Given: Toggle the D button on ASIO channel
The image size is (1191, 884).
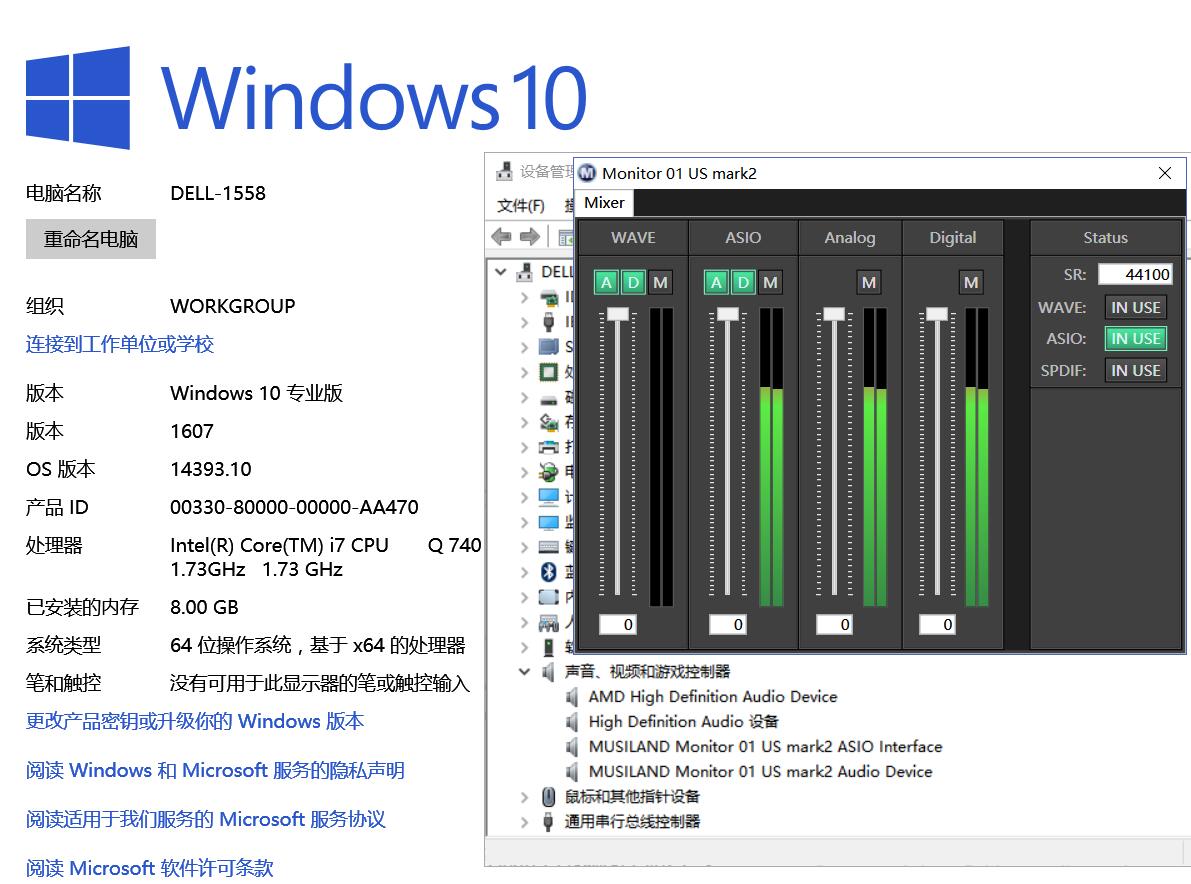Looking at the screenshot, I should 743,283.
